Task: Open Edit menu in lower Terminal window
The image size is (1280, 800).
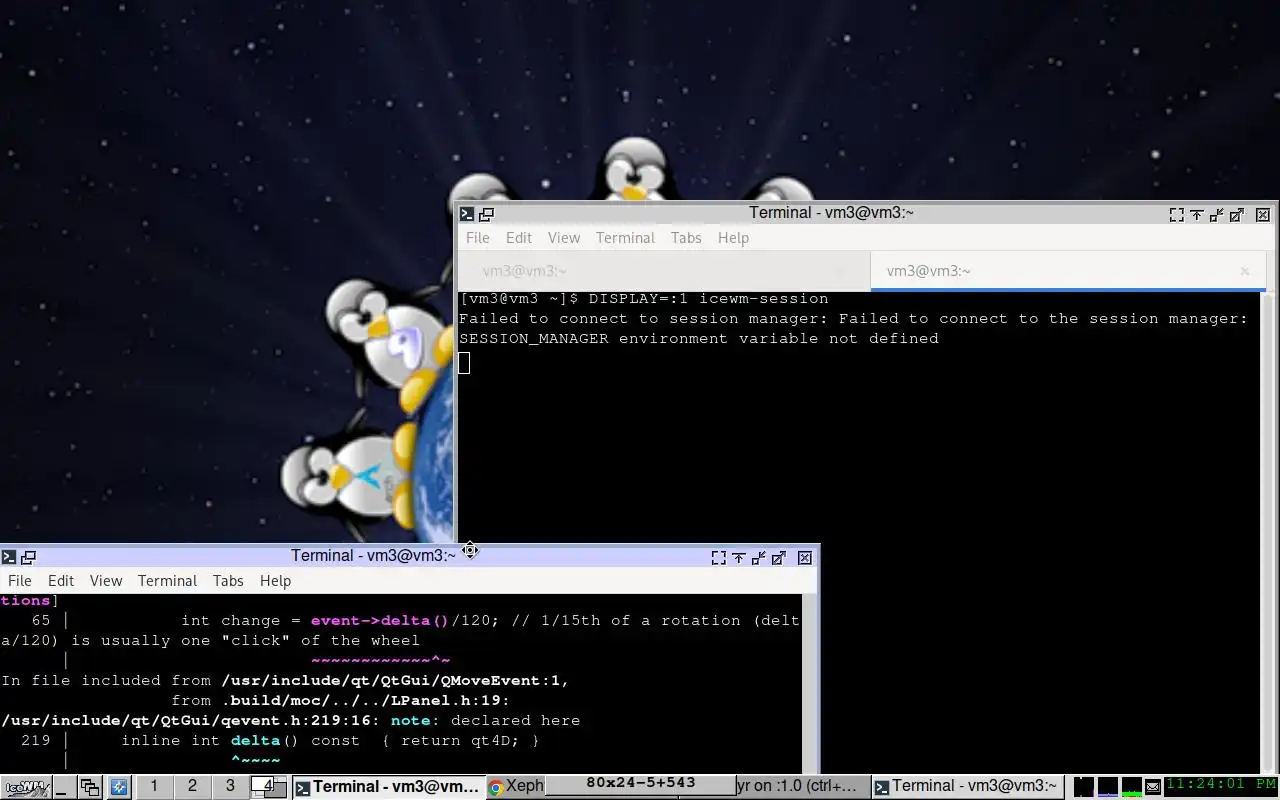Action: pos(61,581)
